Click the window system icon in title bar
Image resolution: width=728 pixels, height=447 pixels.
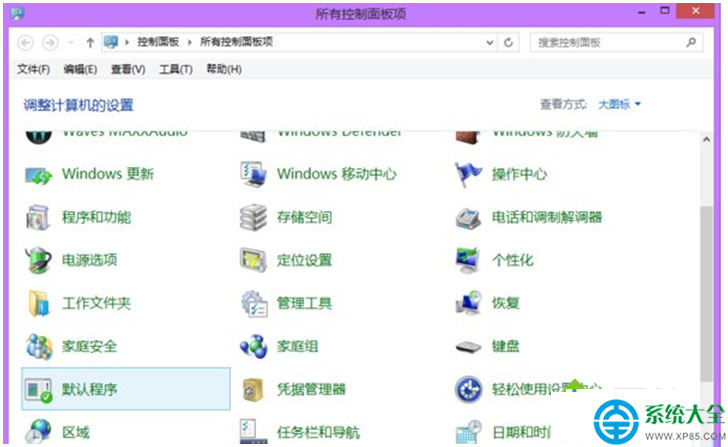pyautogui.click(x=17, y=13)
